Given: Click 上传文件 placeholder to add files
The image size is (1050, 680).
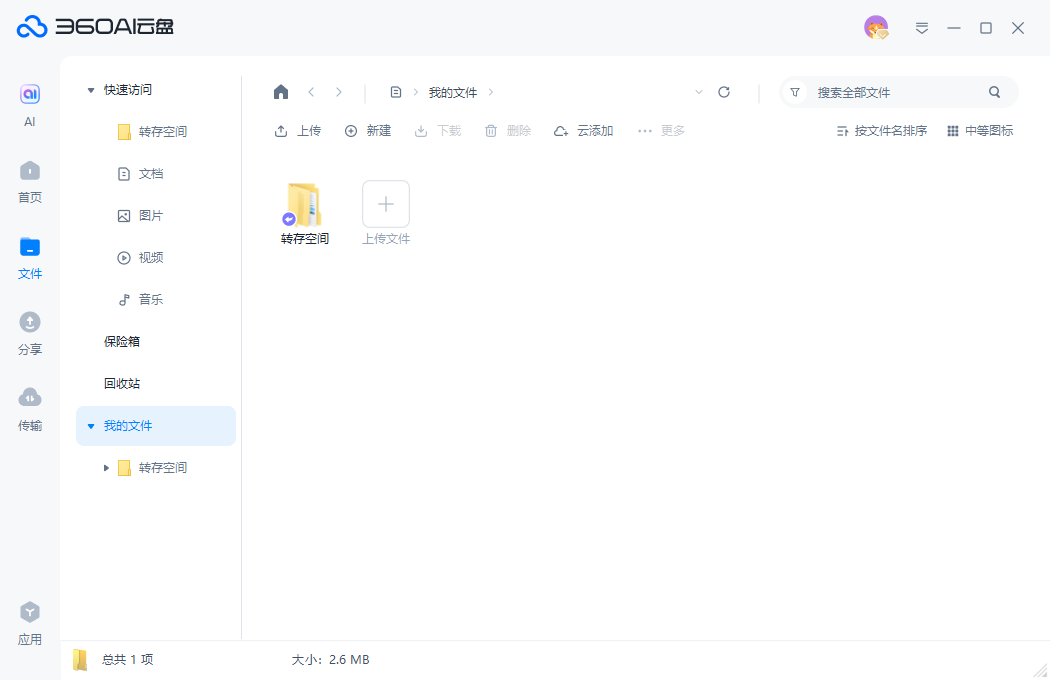Looking at the screenshot, I should 385,204.
